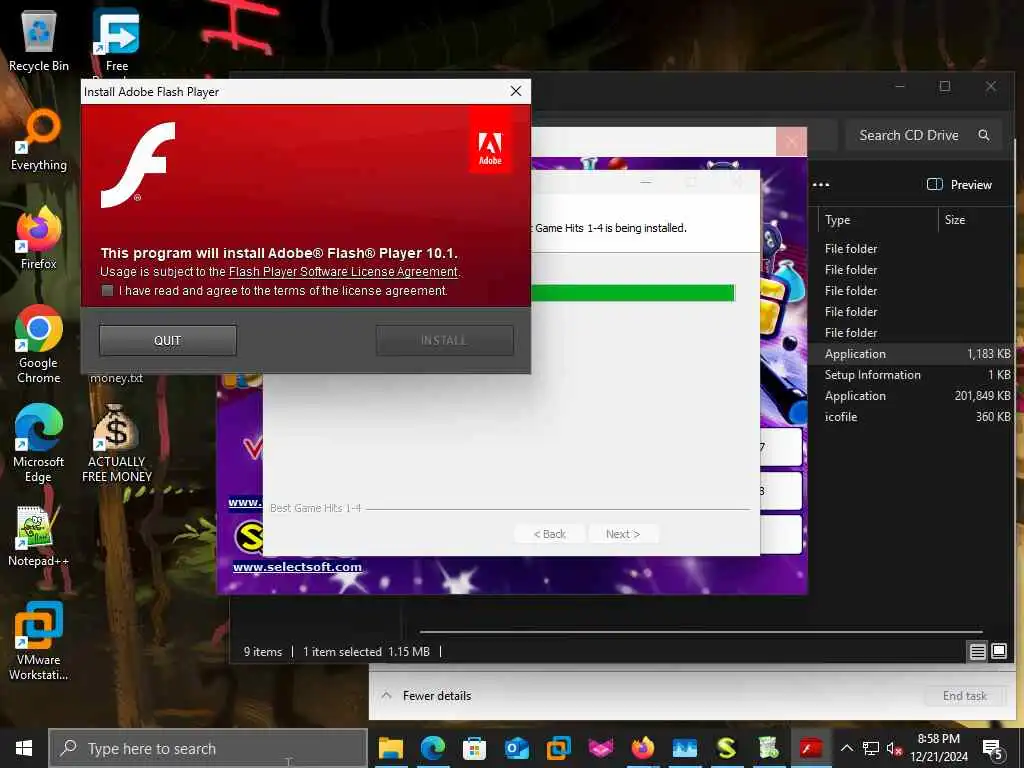Open the blue graph monitor taskbar app
Viewport: 1024px width, 768px height.
click(684, 748)
